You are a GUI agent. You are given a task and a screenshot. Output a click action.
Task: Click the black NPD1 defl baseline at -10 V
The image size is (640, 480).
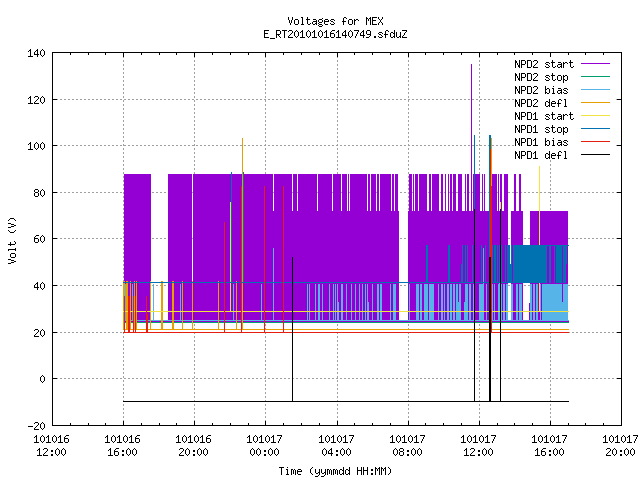pyautogui.click(x=346, y=401)
